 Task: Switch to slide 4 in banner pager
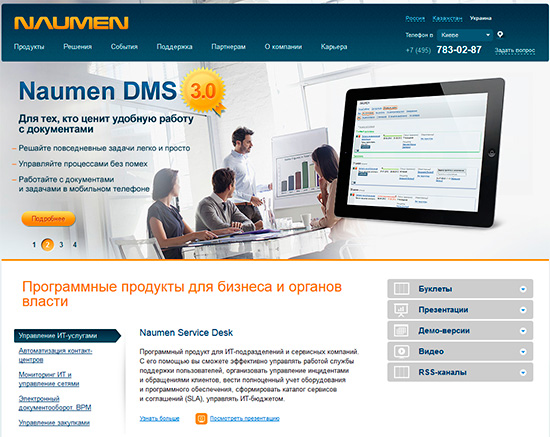(x=75, y=244)
